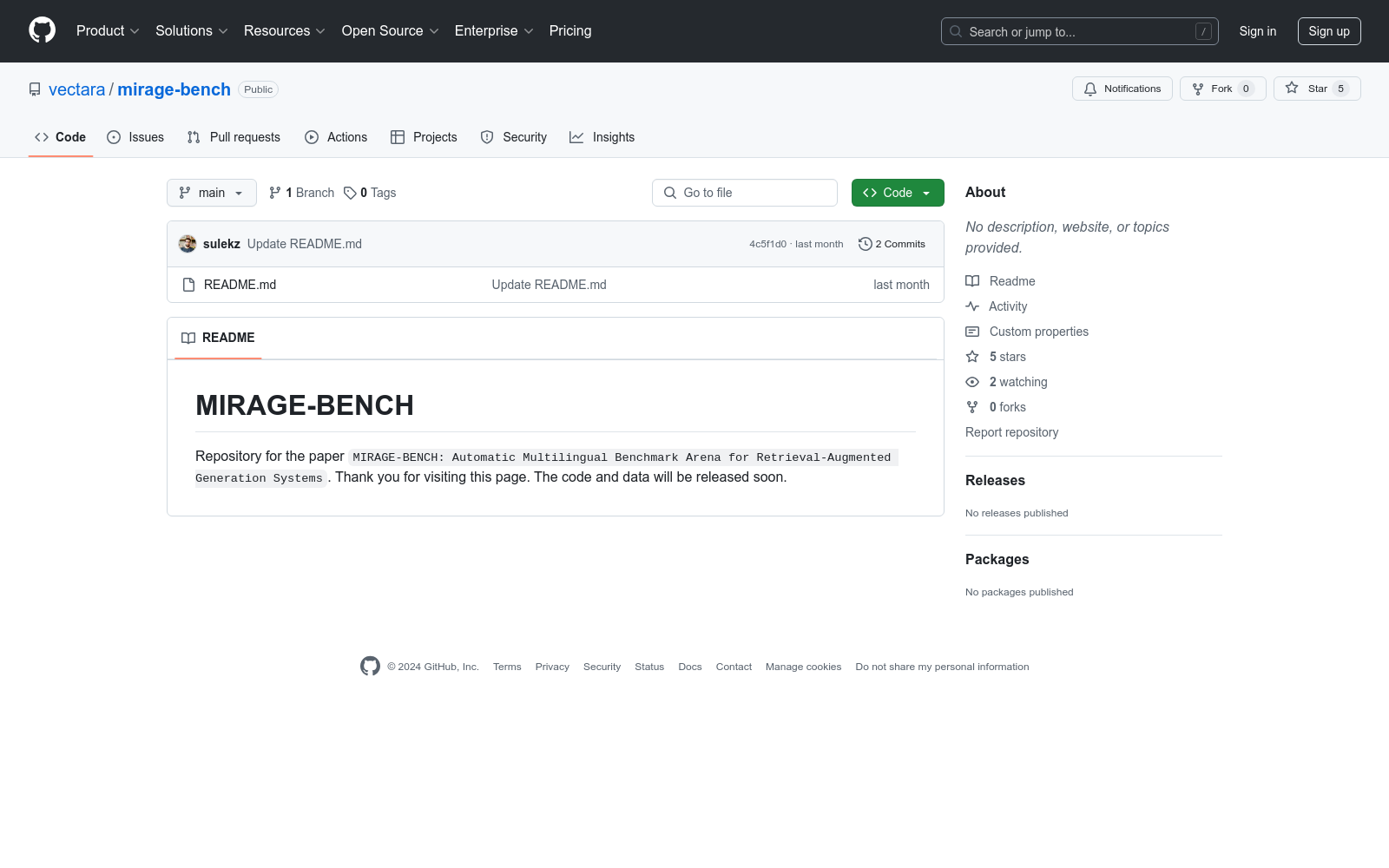Click the footer Terms link
Image resolution: width=1389 pixels, height=868 pixels.
(x=507, y=667)
